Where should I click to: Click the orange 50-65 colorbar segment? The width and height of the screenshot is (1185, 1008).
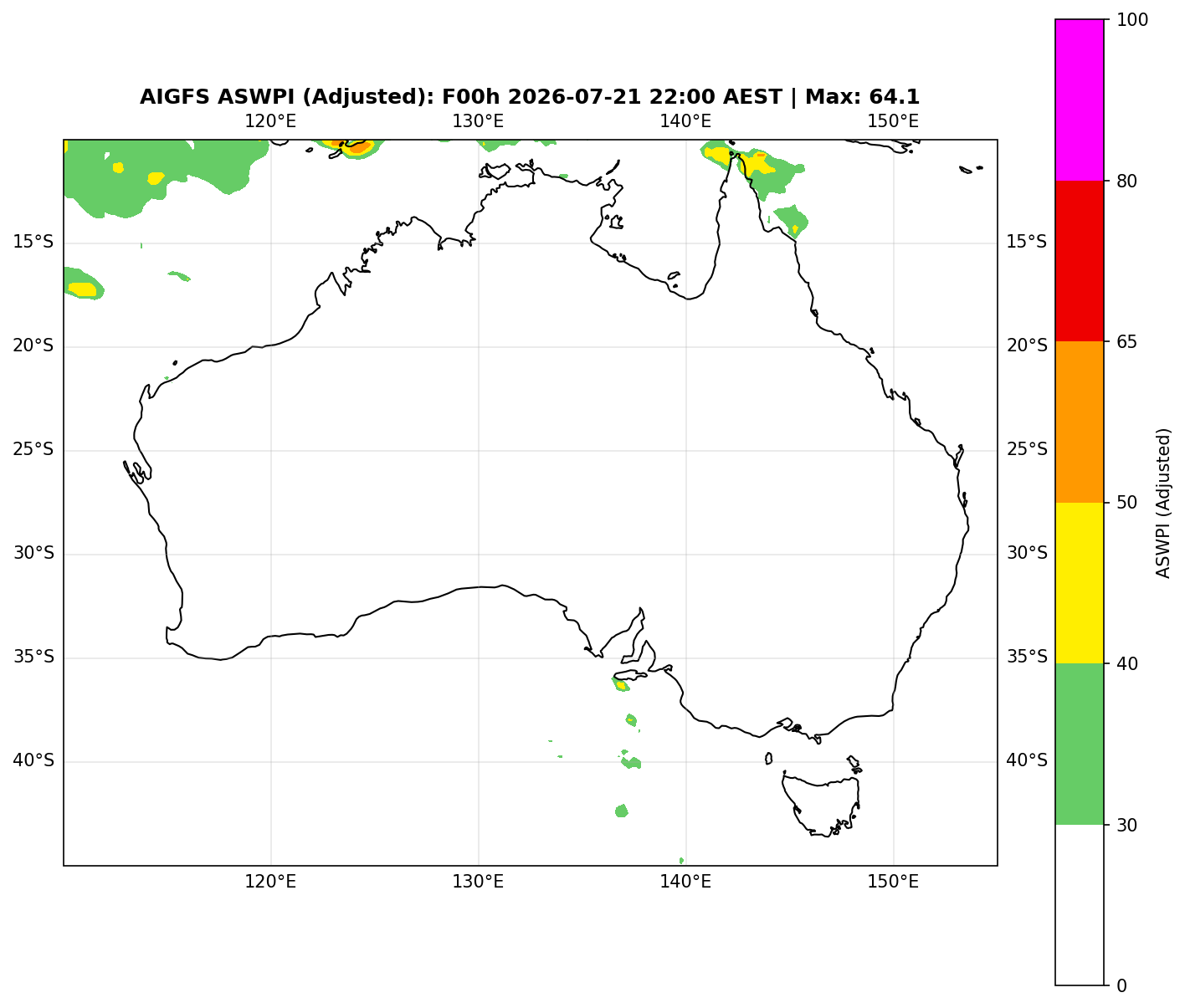click(x=1080, y=422)
